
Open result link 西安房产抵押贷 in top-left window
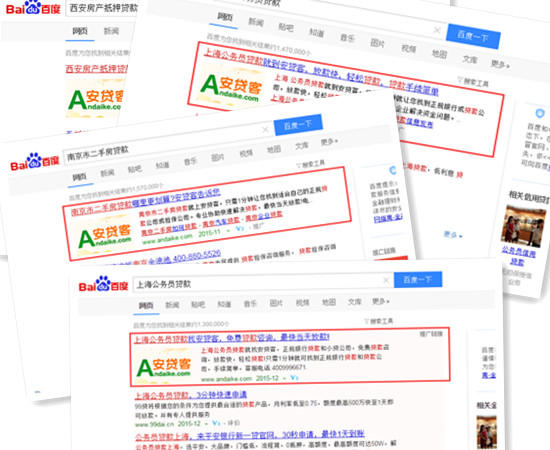[97, 69]
